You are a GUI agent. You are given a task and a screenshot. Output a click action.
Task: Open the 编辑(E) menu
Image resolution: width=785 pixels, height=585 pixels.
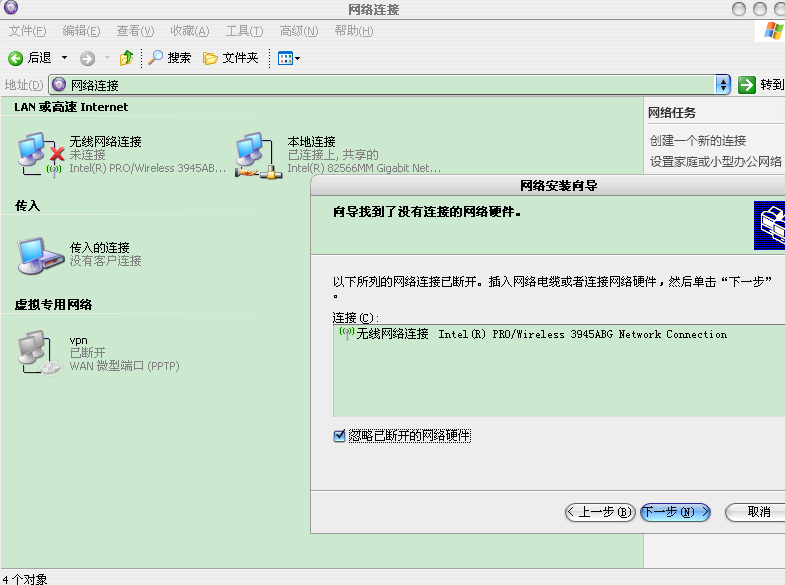(81, 31)
